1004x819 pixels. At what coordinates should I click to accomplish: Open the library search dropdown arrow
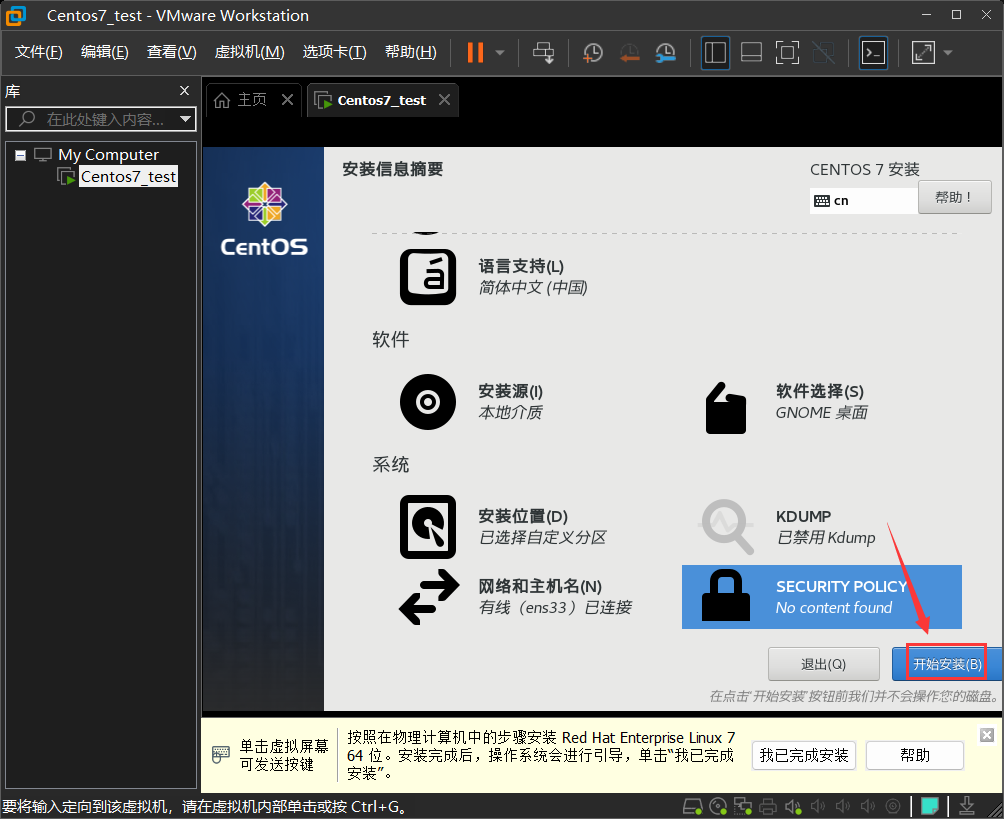click(186, 119)
